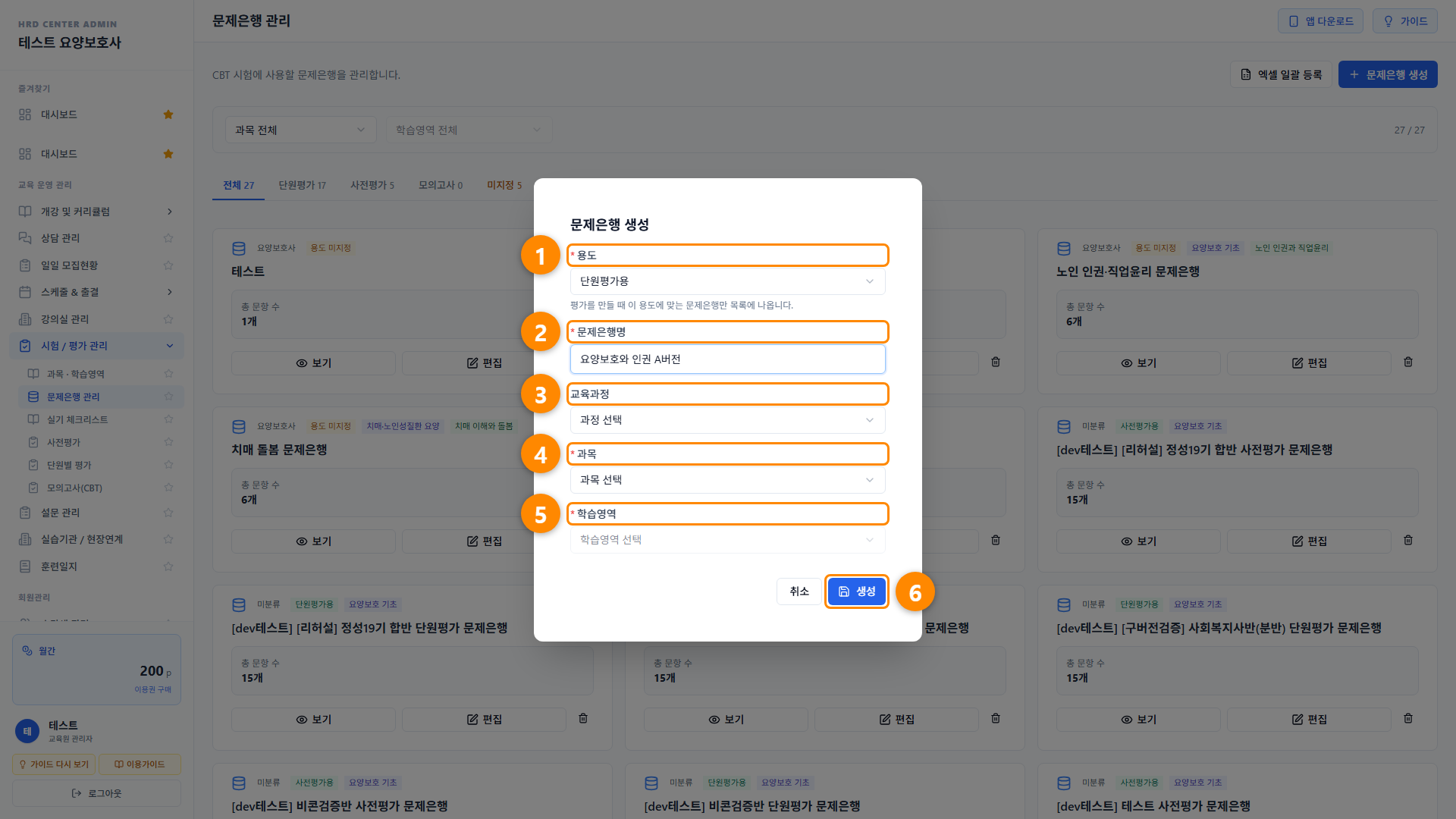The image size is (1456, 819).
Task: Open the 용도 dropdown showing 단원평가용
Action: (x=727, y=281)
